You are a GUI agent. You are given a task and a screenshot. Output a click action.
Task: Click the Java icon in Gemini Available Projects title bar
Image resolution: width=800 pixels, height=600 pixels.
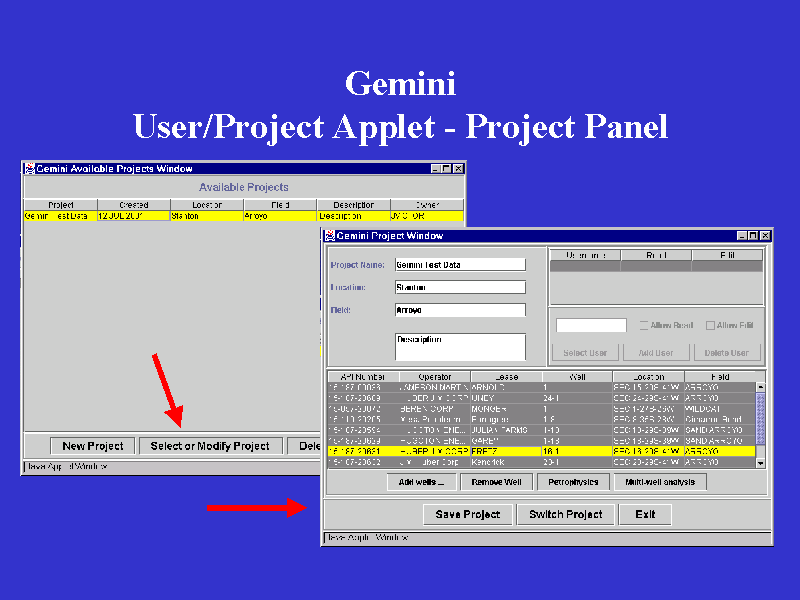[30, 168]
